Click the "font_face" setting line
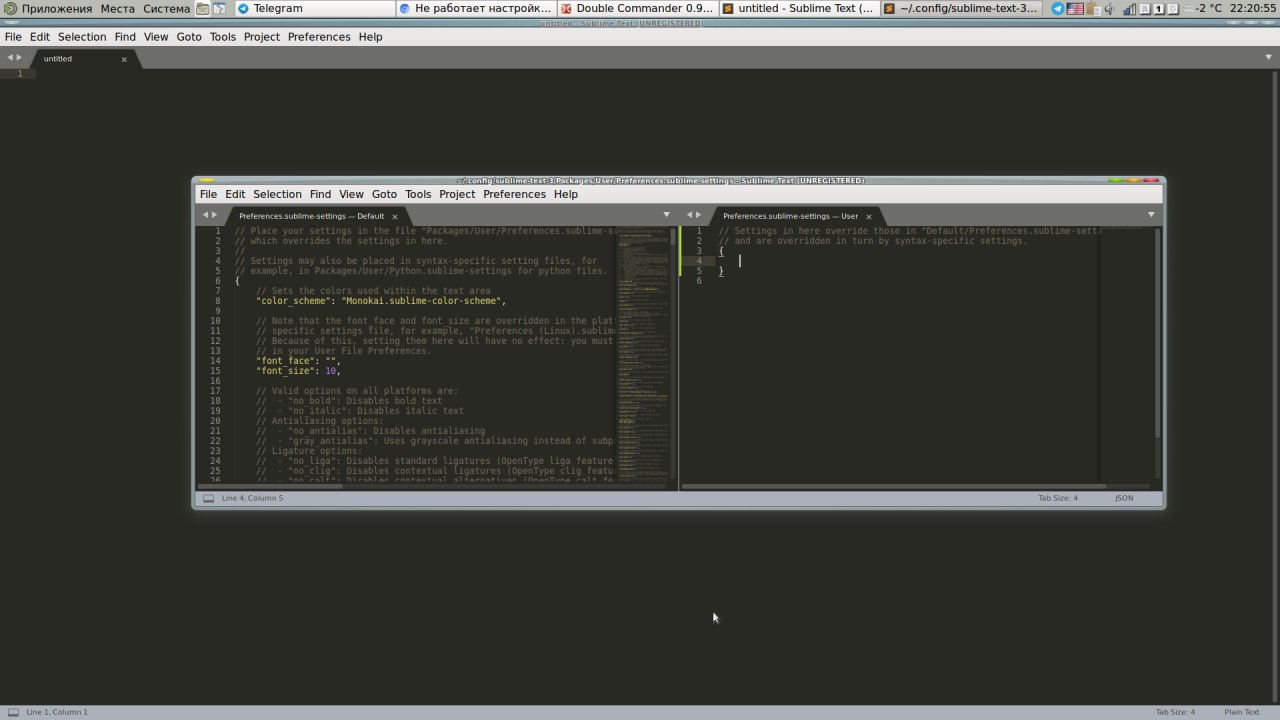Viewport: 1280px width, 720px height. [x=298, y=361]
